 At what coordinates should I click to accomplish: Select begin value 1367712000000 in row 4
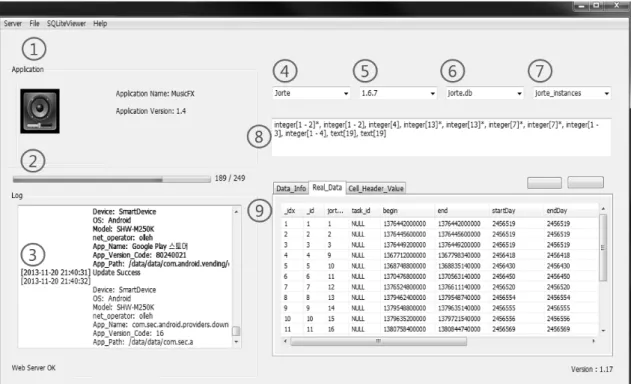[404, 255]
